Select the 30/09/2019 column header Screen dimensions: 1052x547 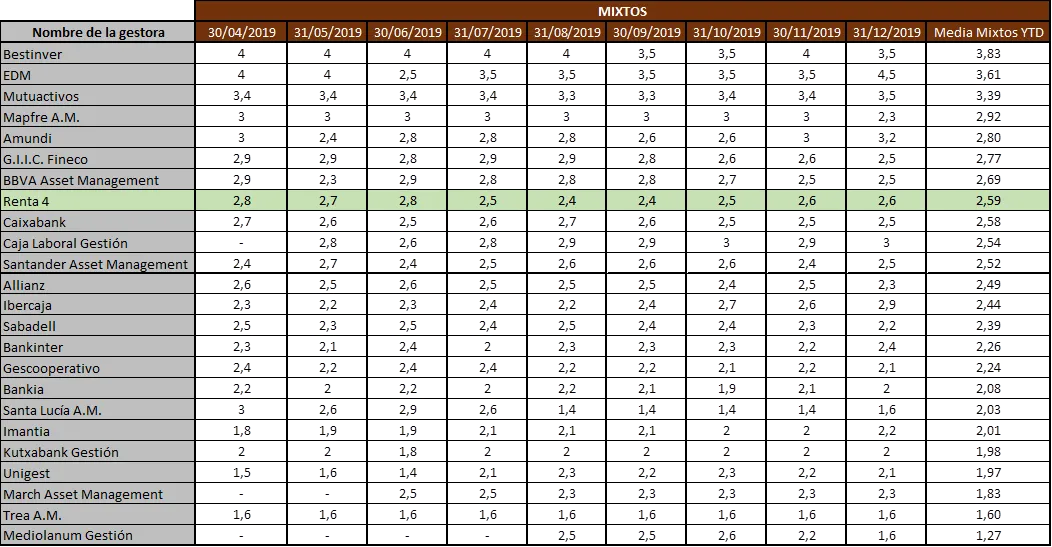coord(646,32)
